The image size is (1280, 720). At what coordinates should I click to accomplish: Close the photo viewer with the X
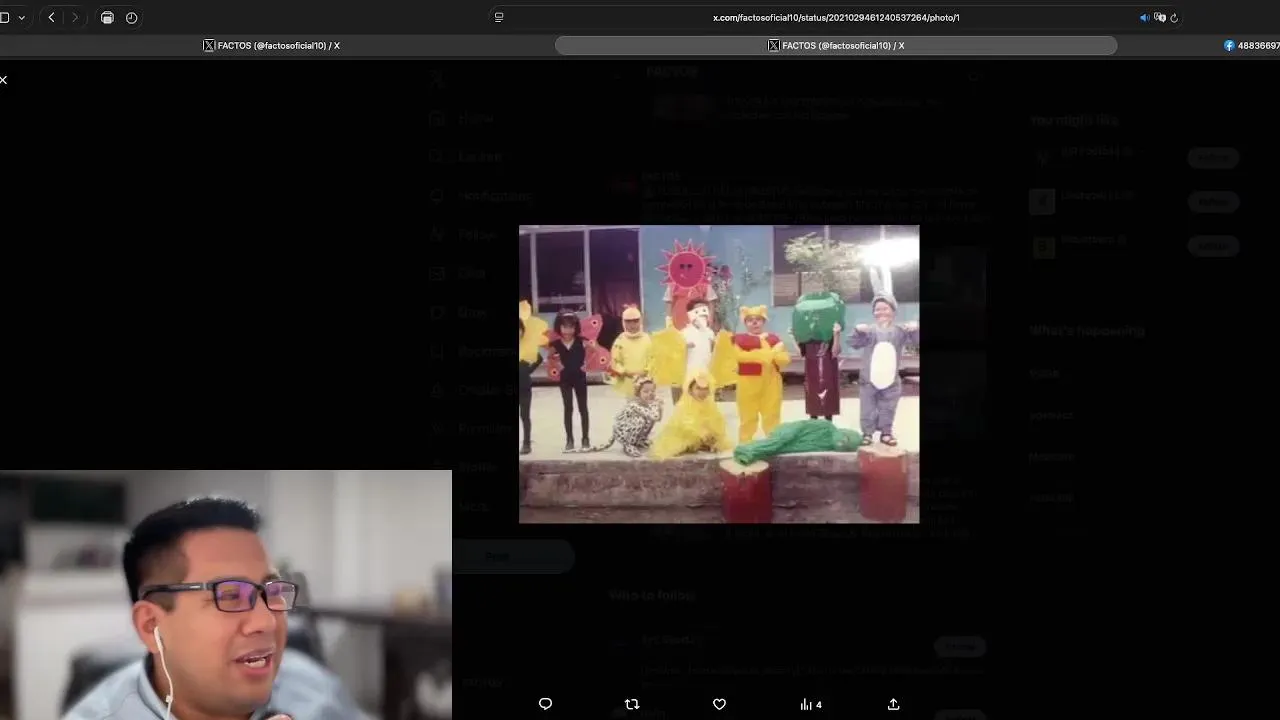pos(4,80)
